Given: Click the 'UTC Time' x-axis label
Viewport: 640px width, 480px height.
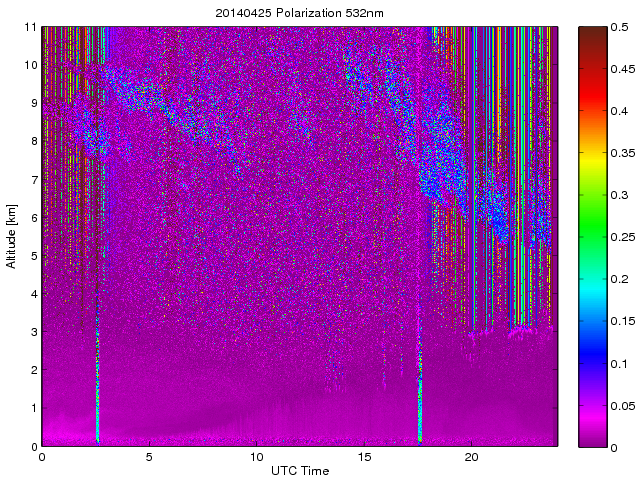Looking at the screenshot, I should click(299, 470).
